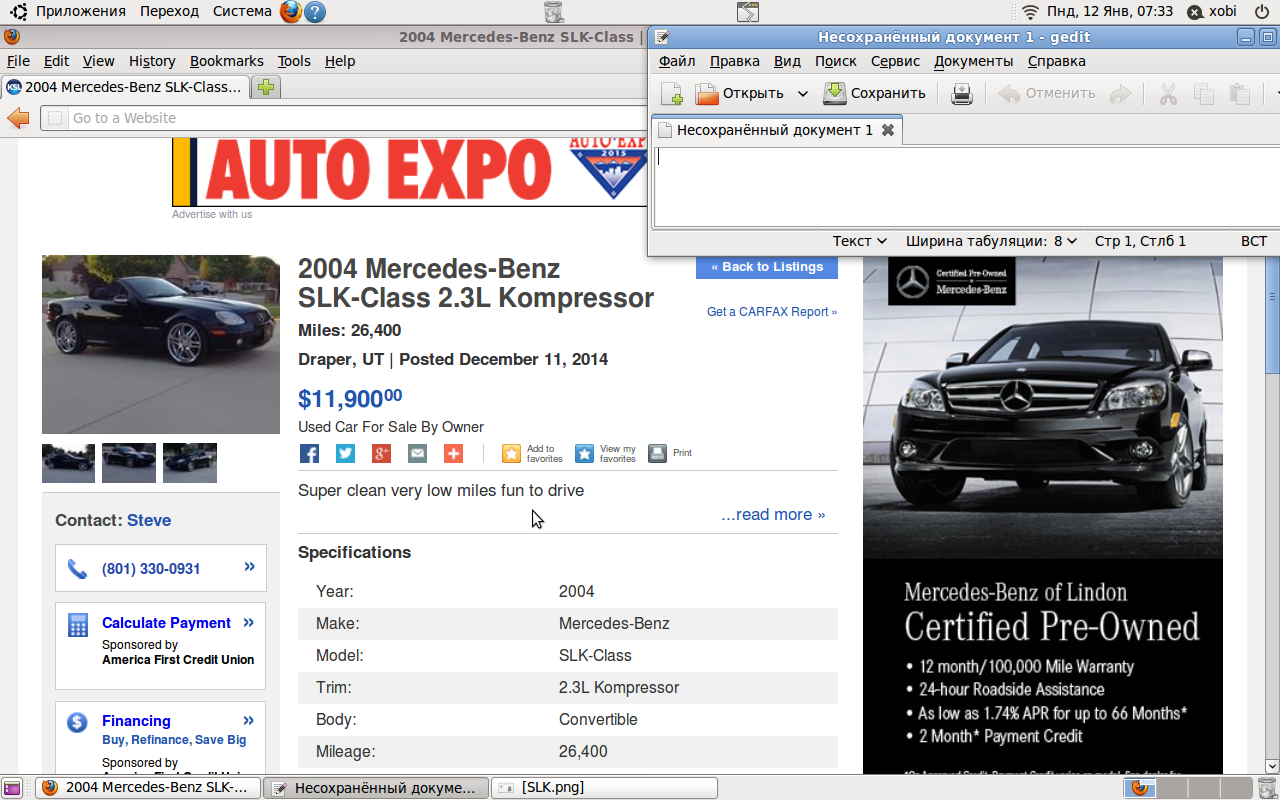Open the Поиск menu in gedit

[835, 61]
